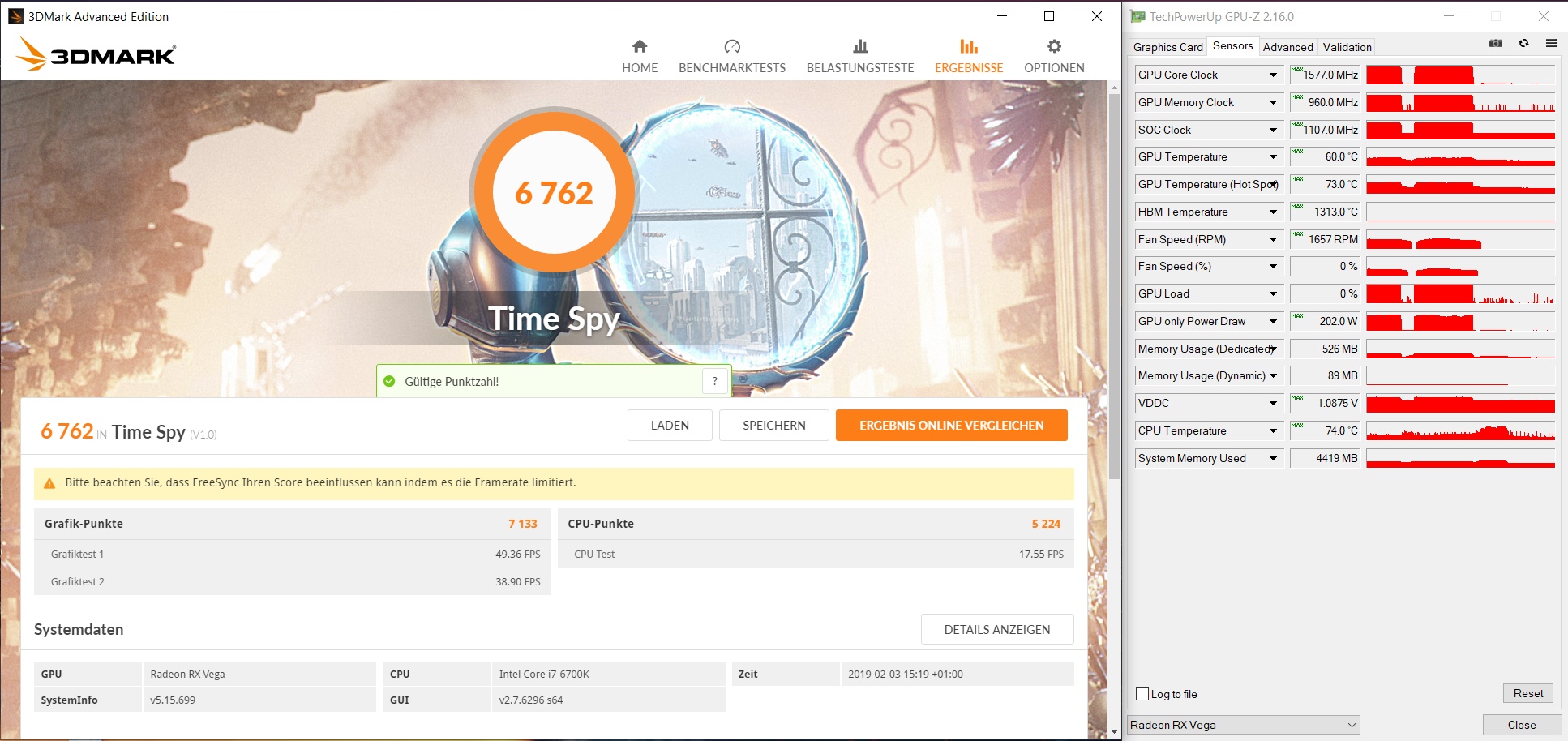Screen dimensions: 1568x741
Task: Click the green valid-score checkmark icon
Action: (389, 381)
